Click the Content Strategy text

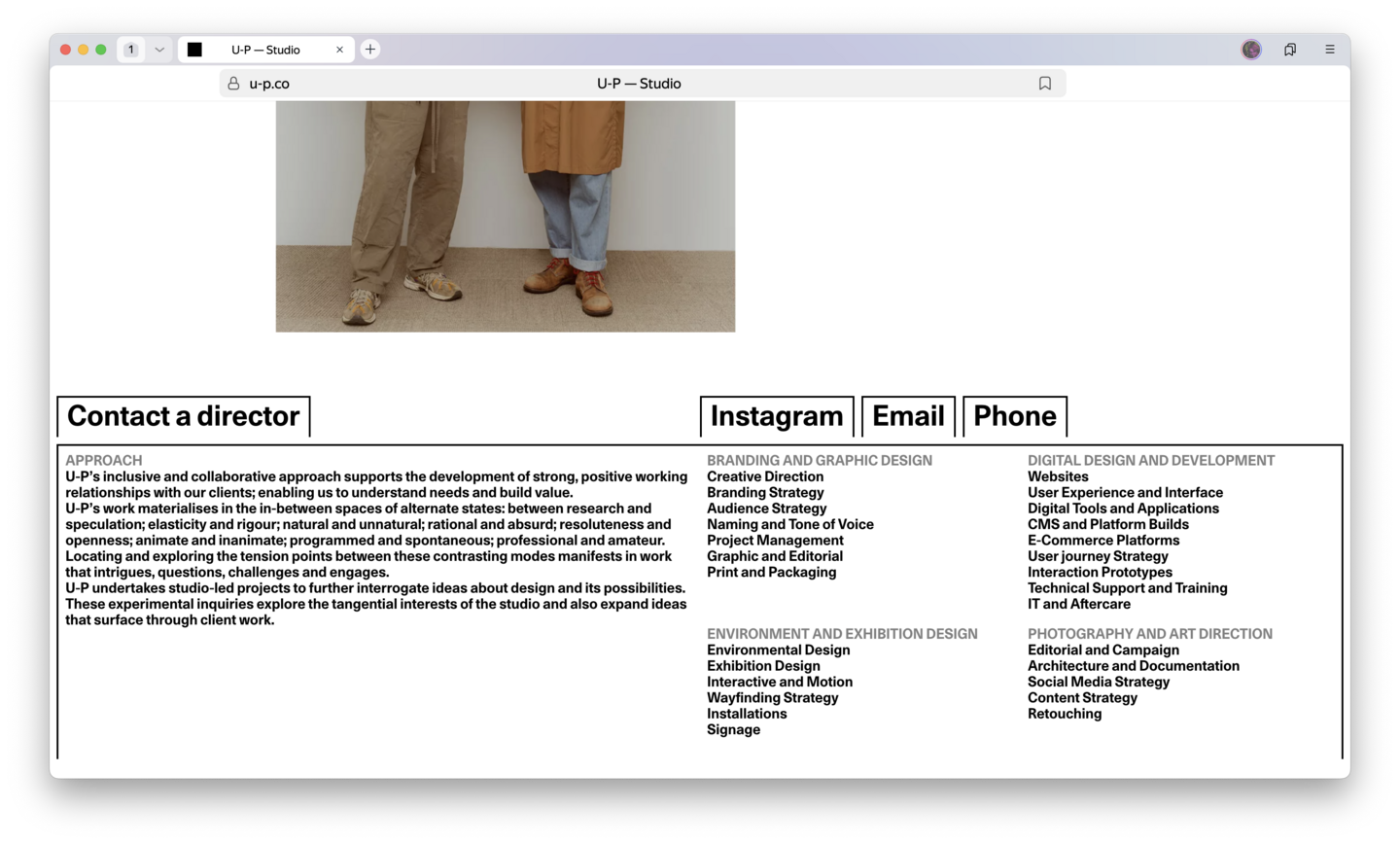(x=1082, y=698)
